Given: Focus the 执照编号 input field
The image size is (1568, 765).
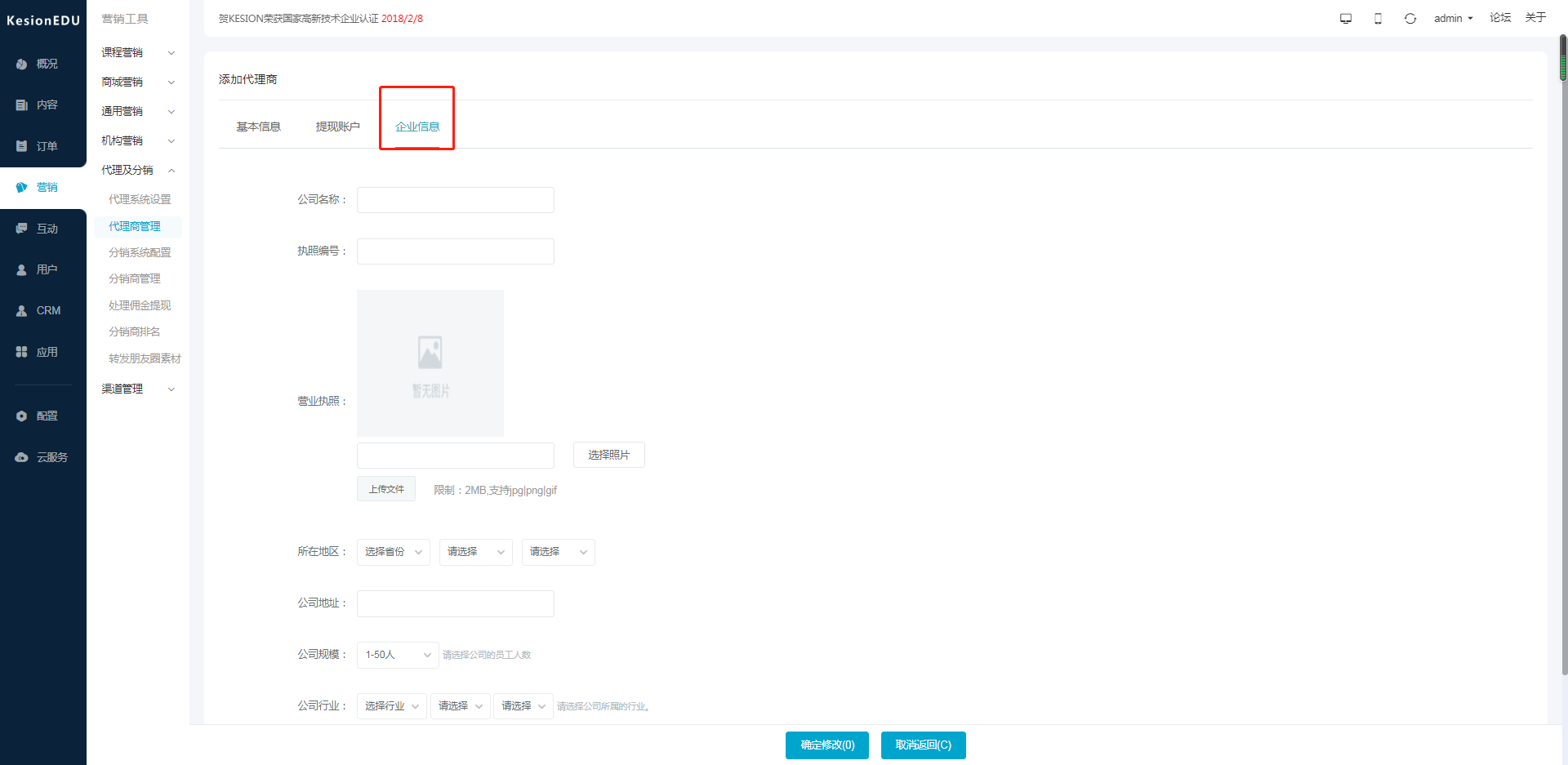Looking at the screenshot, I should [x=456, y=251].
